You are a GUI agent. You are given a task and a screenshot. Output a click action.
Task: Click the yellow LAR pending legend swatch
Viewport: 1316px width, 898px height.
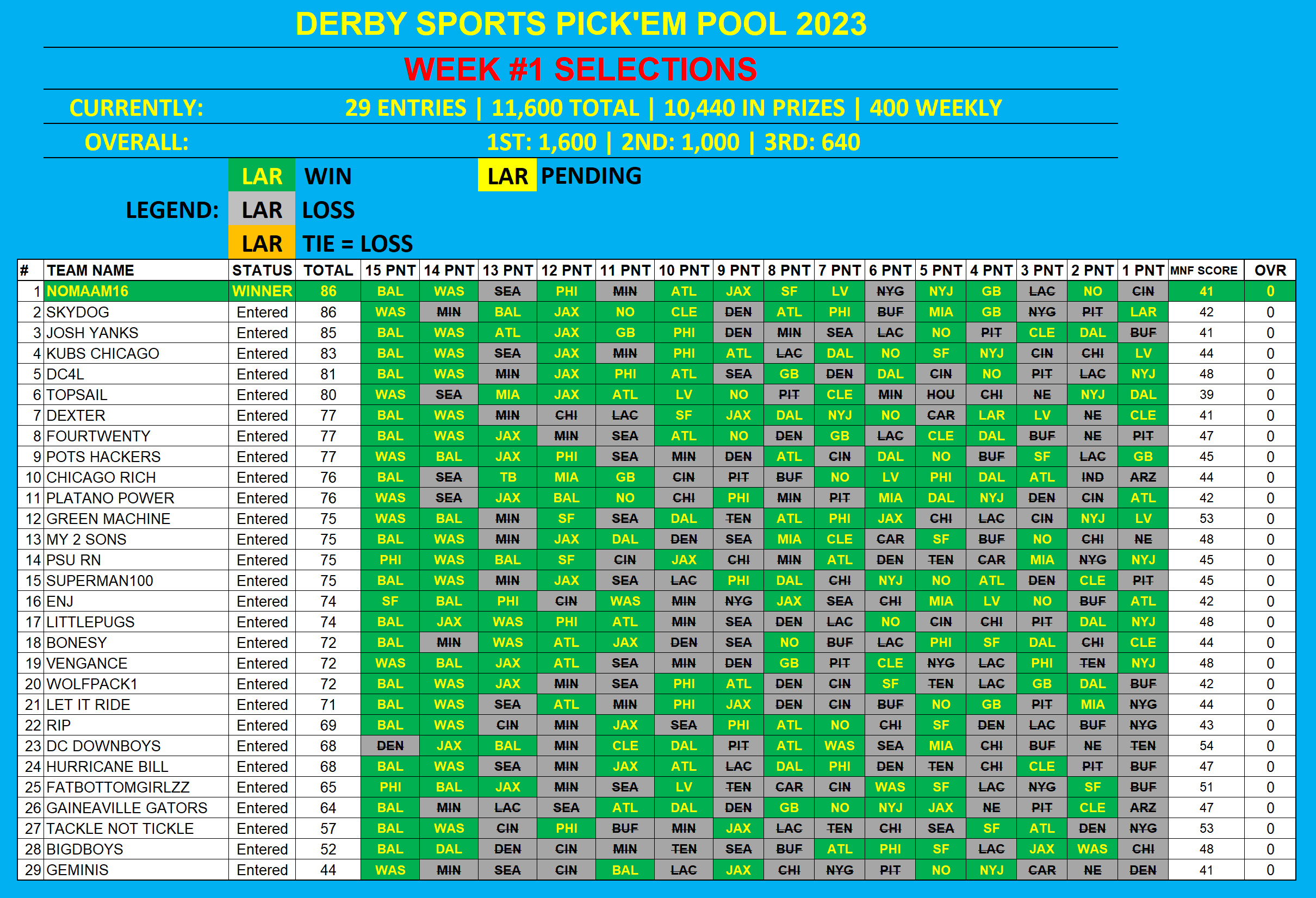pos(507,176)
